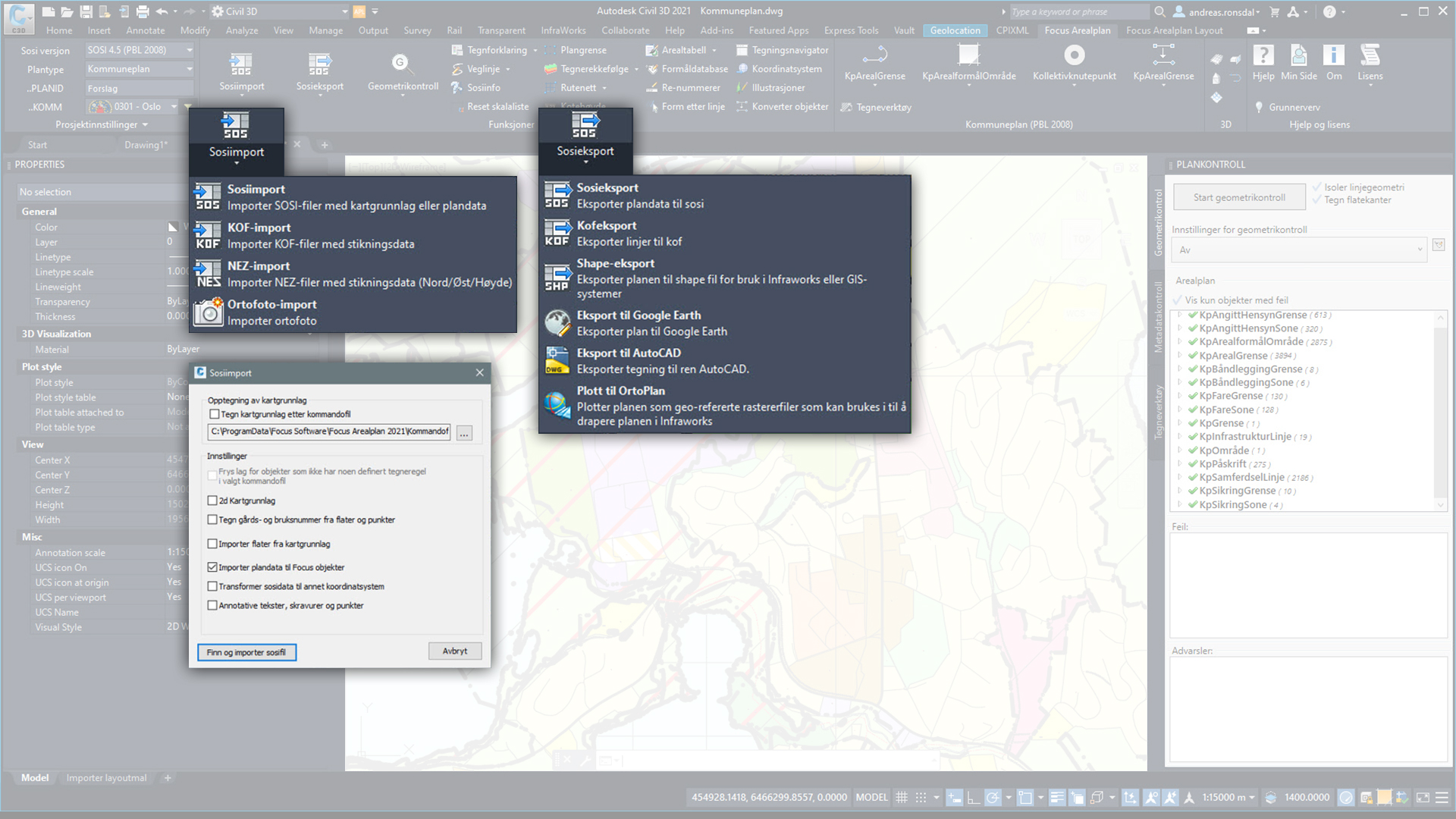
Task: Open the Geolocation ribbon tab
Action: (955, 30)
